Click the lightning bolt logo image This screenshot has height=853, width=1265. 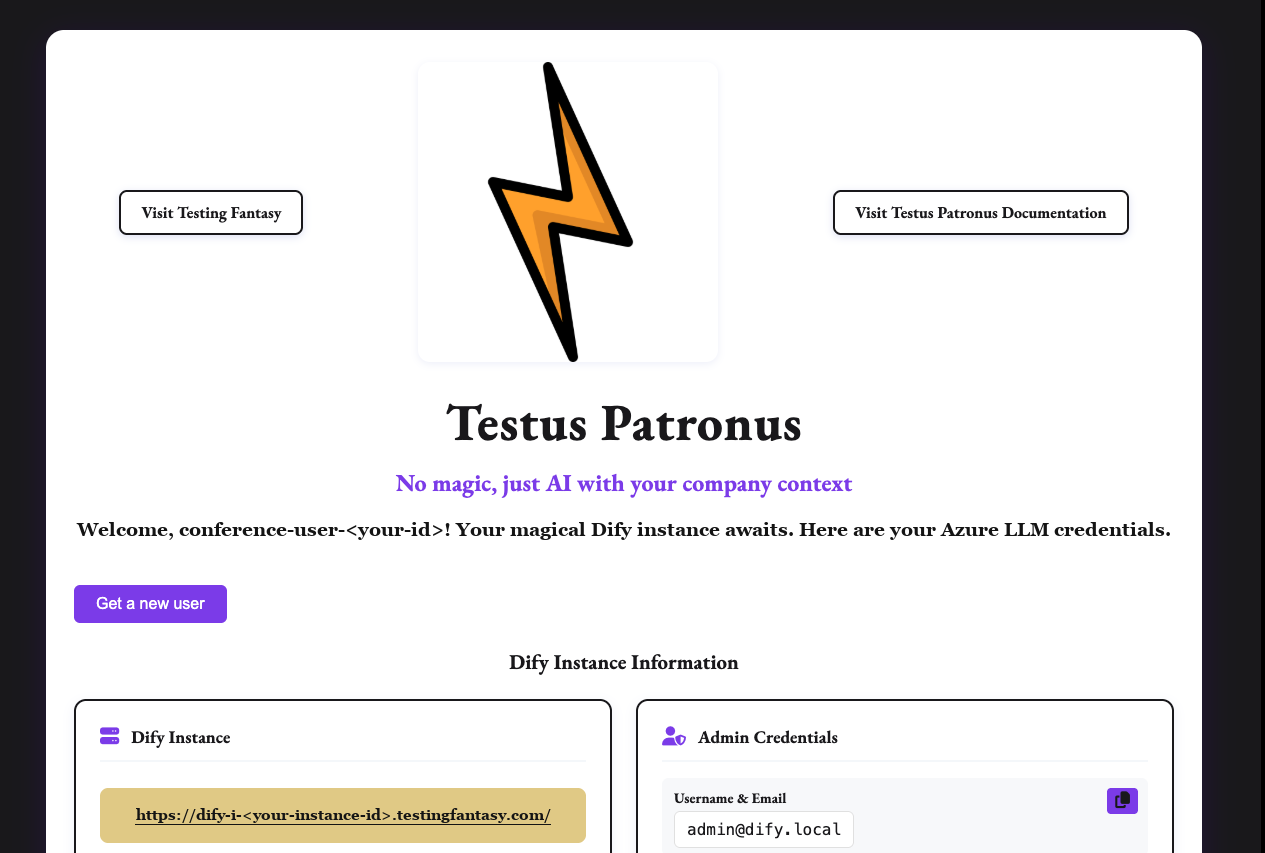[x=568, y=212]
